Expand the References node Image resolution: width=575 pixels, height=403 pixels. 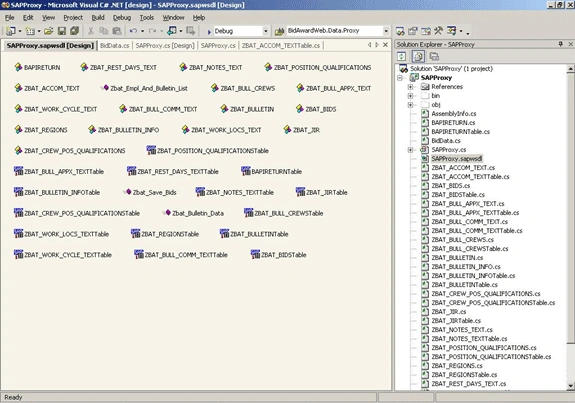410,87
